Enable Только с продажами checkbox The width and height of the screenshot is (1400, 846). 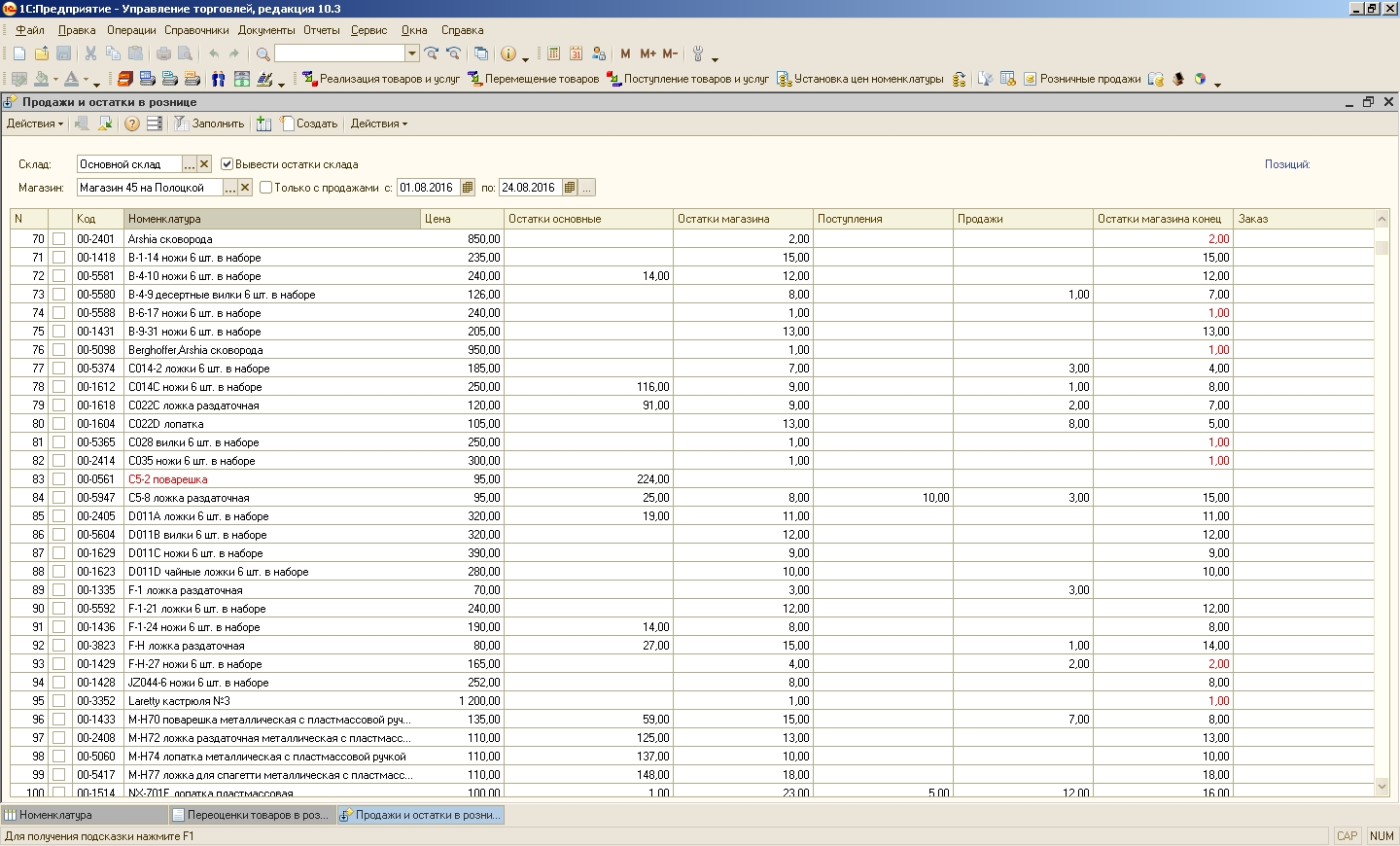click(x=265, y=188)
